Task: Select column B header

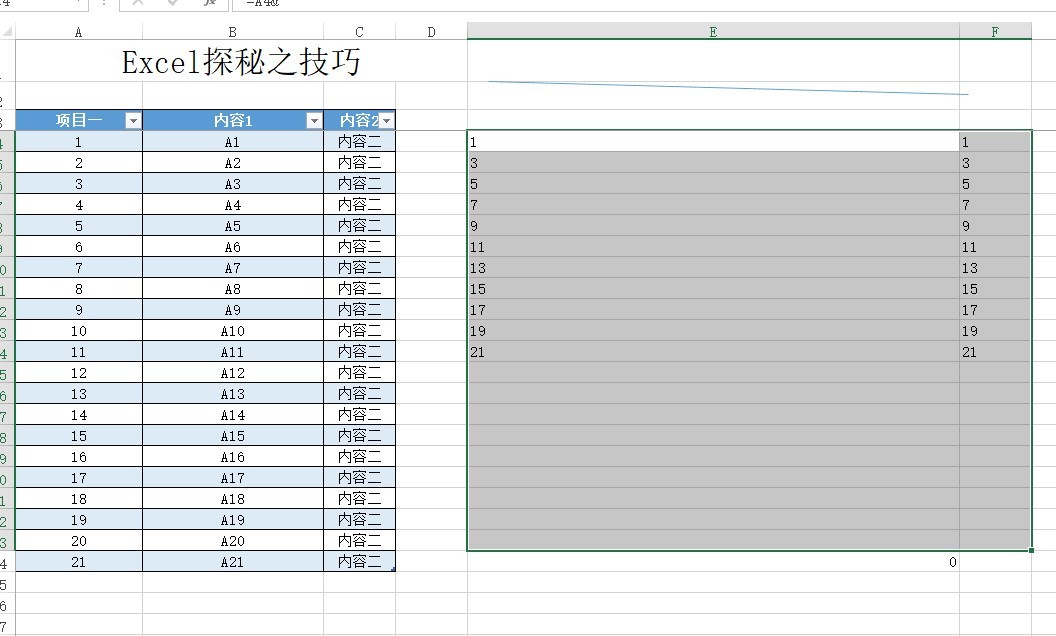Action: tap(231, 31)
